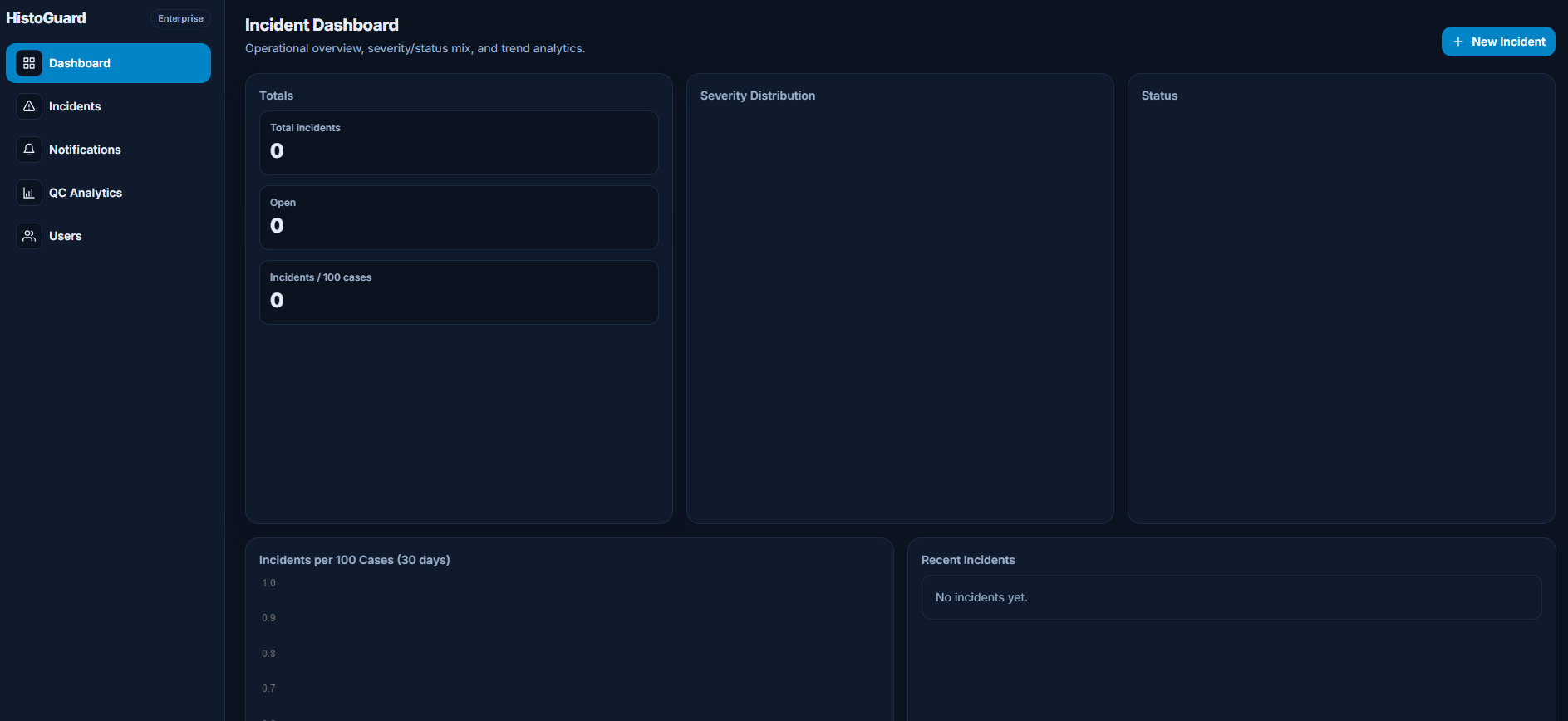Viewport: 1568px width, 721px height.
Task: Click the HistoGuard logo text
Action: click(47, 18)
